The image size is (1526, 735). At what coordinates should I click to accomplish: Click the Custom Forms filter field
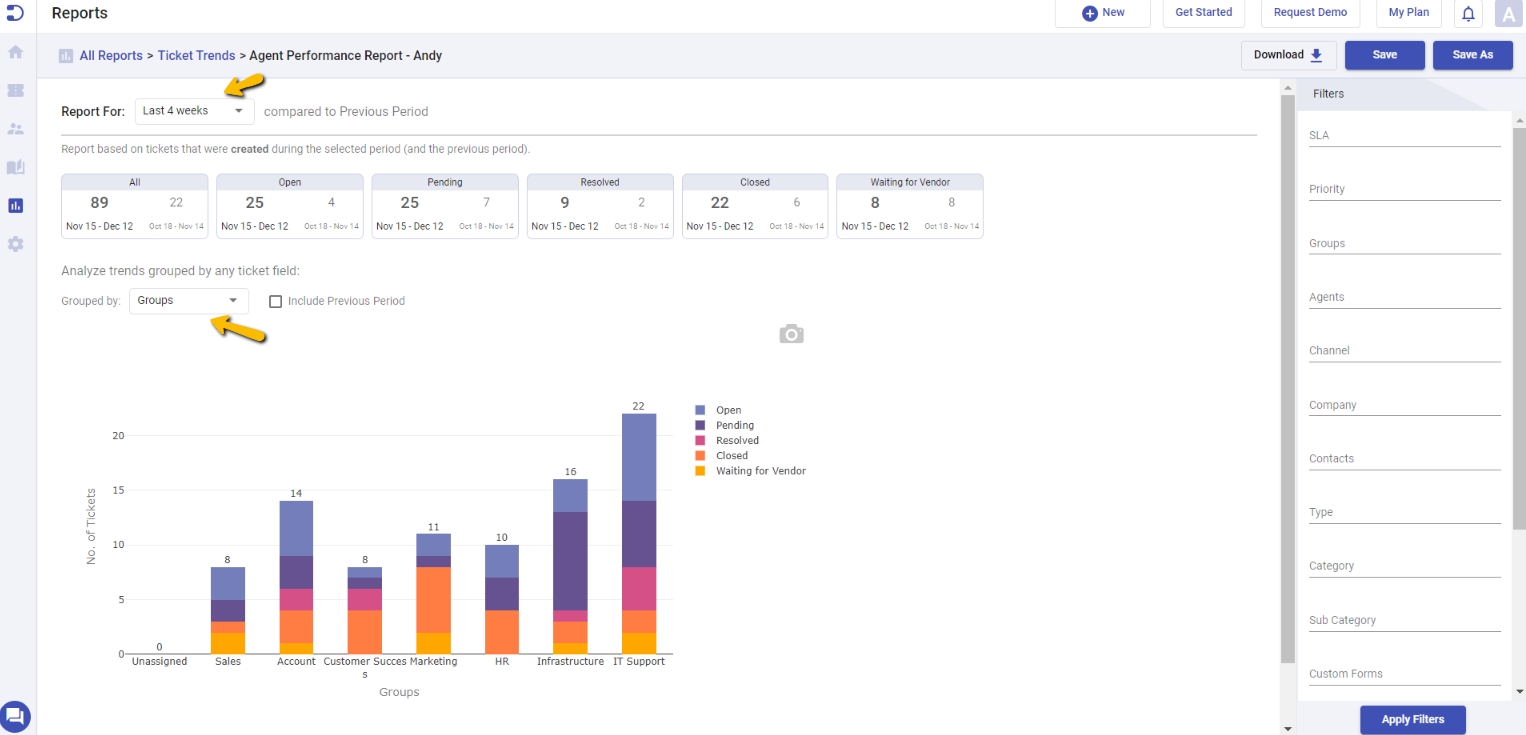pyautogui.click(x=1405, y=674)
